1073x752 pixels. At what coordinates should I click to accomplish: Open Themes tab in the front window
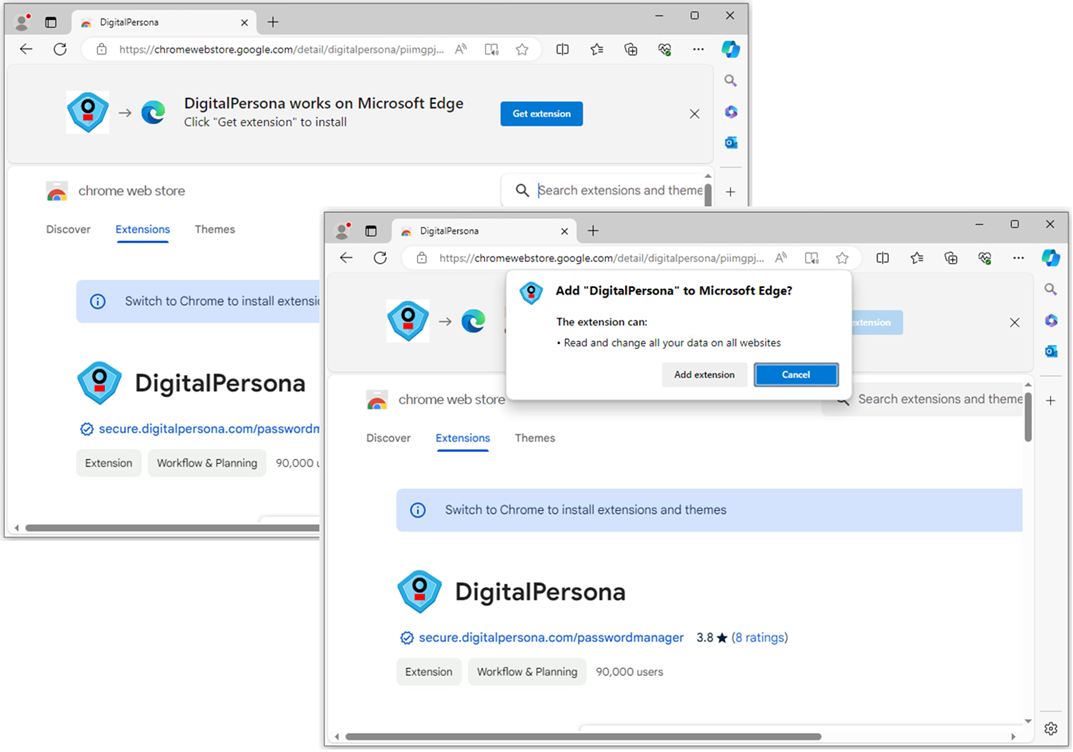pyautogui.click(x=535, y=438)
